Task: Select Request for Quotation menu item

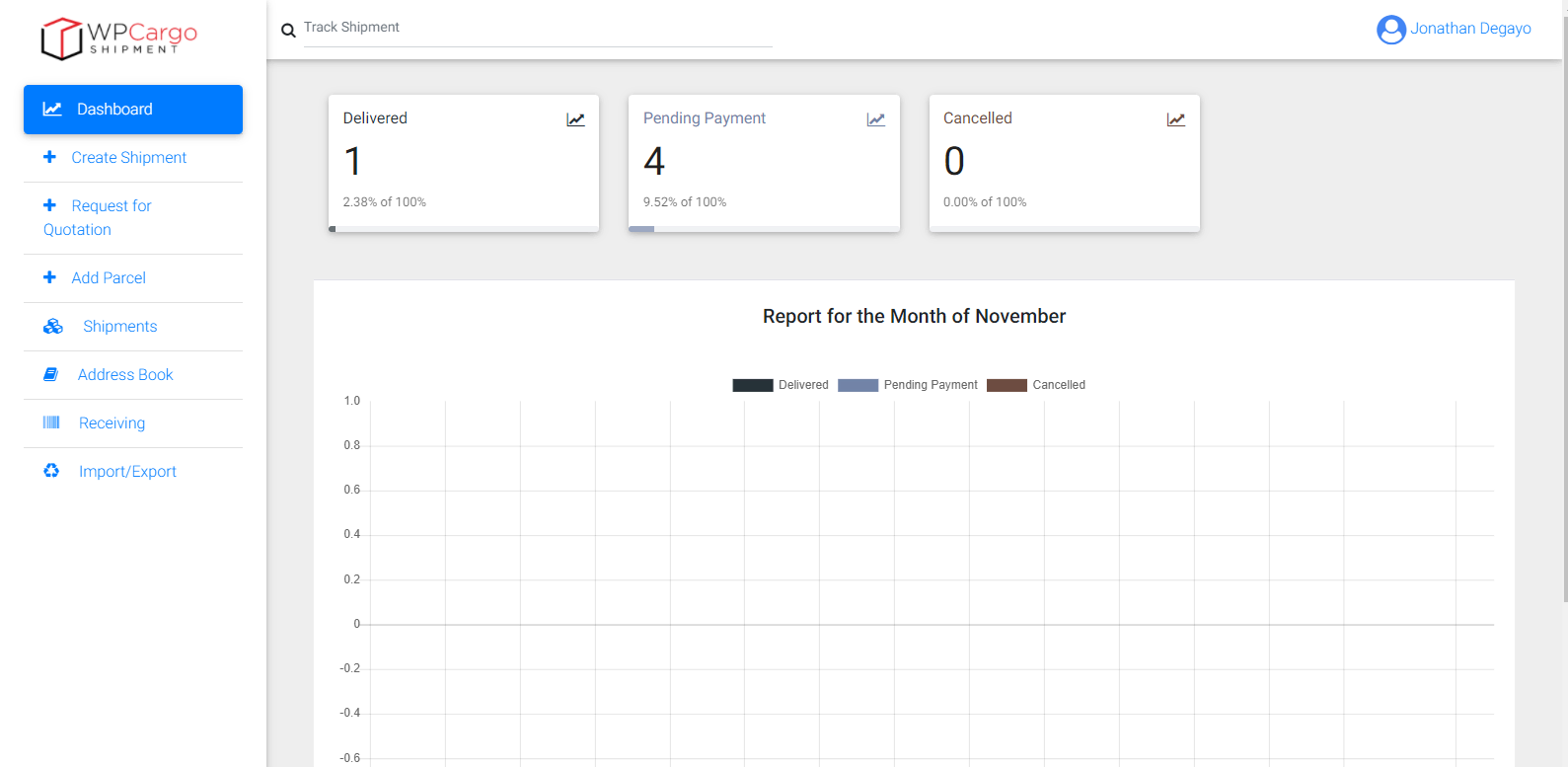Action: click(x=111, y=206)
